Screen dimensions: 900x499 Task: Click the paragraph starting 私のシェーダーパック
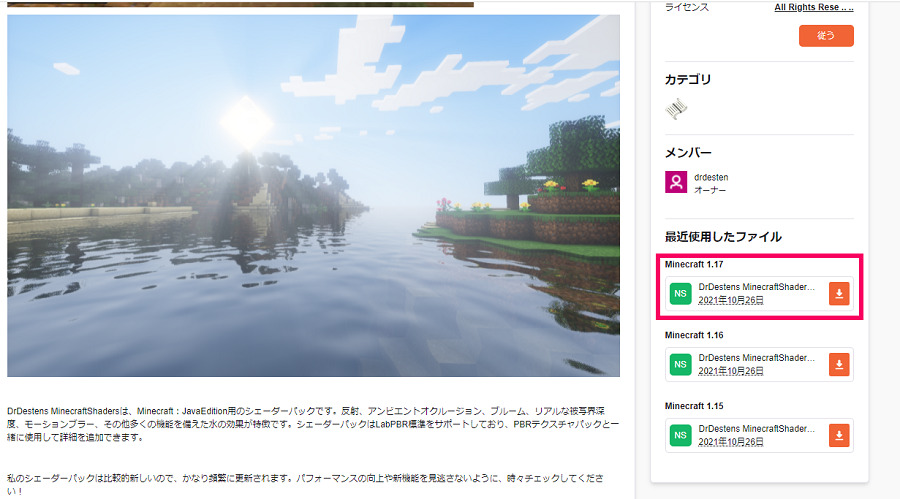(305, 484)
